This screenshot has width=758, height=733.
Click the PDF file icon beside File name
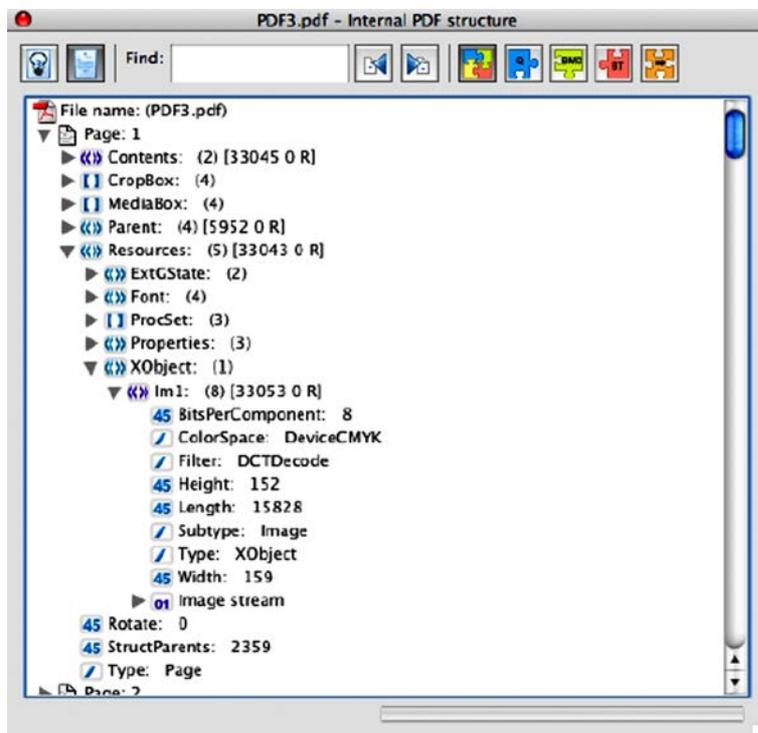[44, 112]
